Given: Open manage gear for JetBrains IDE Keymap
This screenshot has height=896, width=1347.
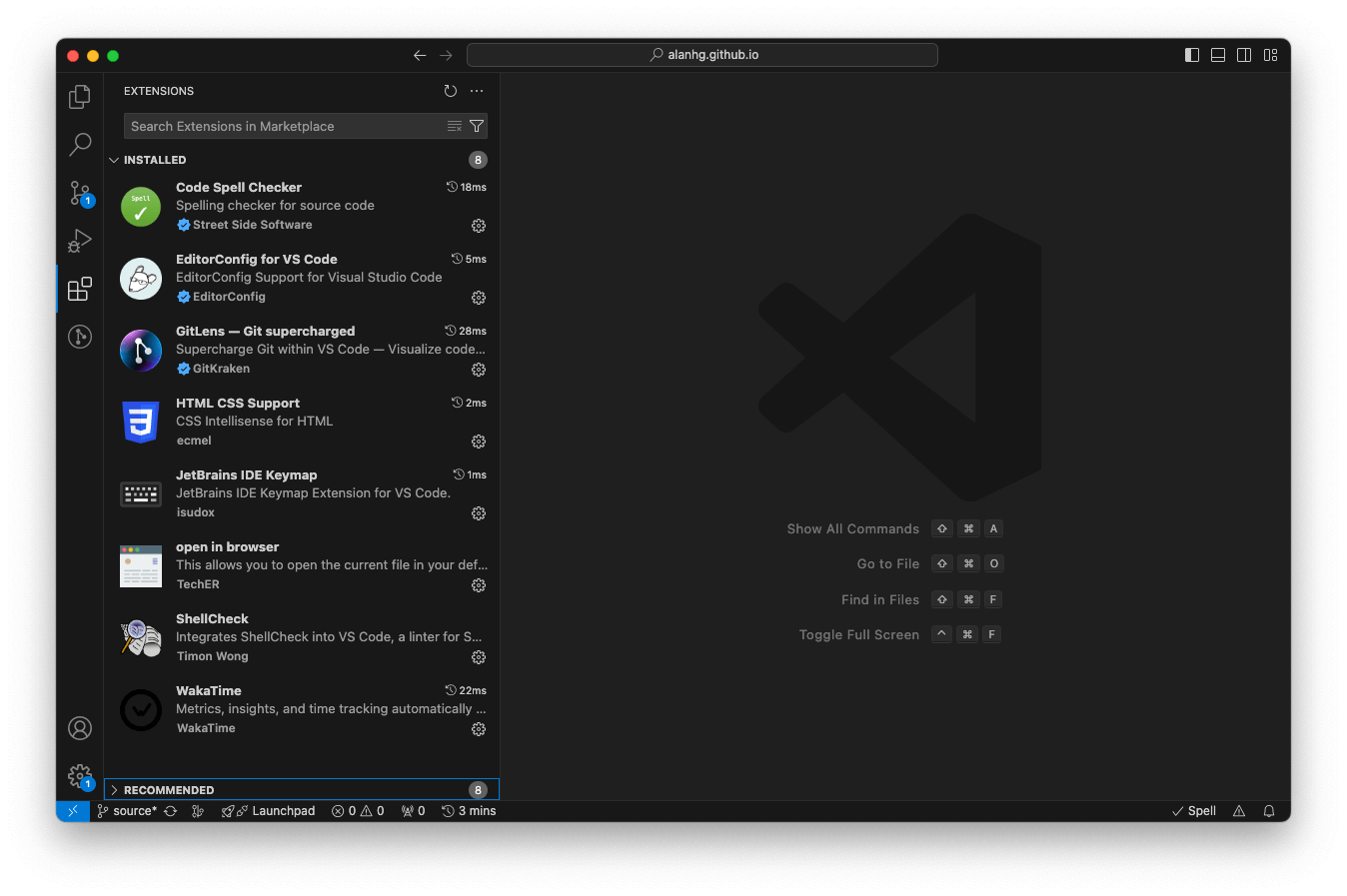Looking at the screenshot, I should coord(479,513).
